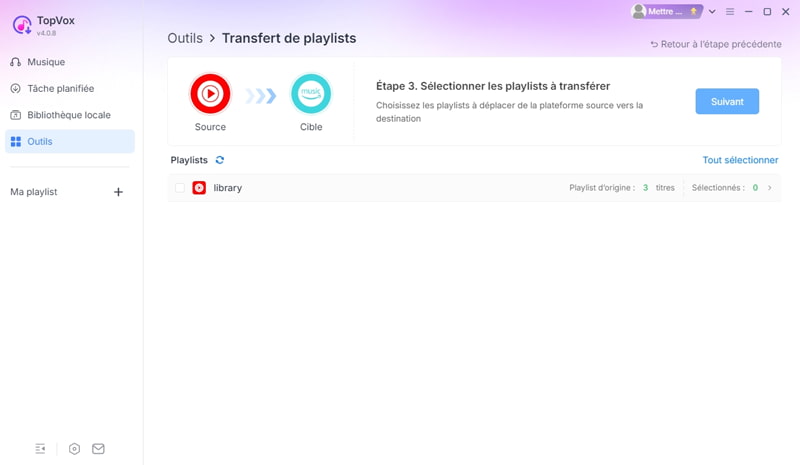
Task: Add a new playlist with plus icon
Action: point(118,192)
